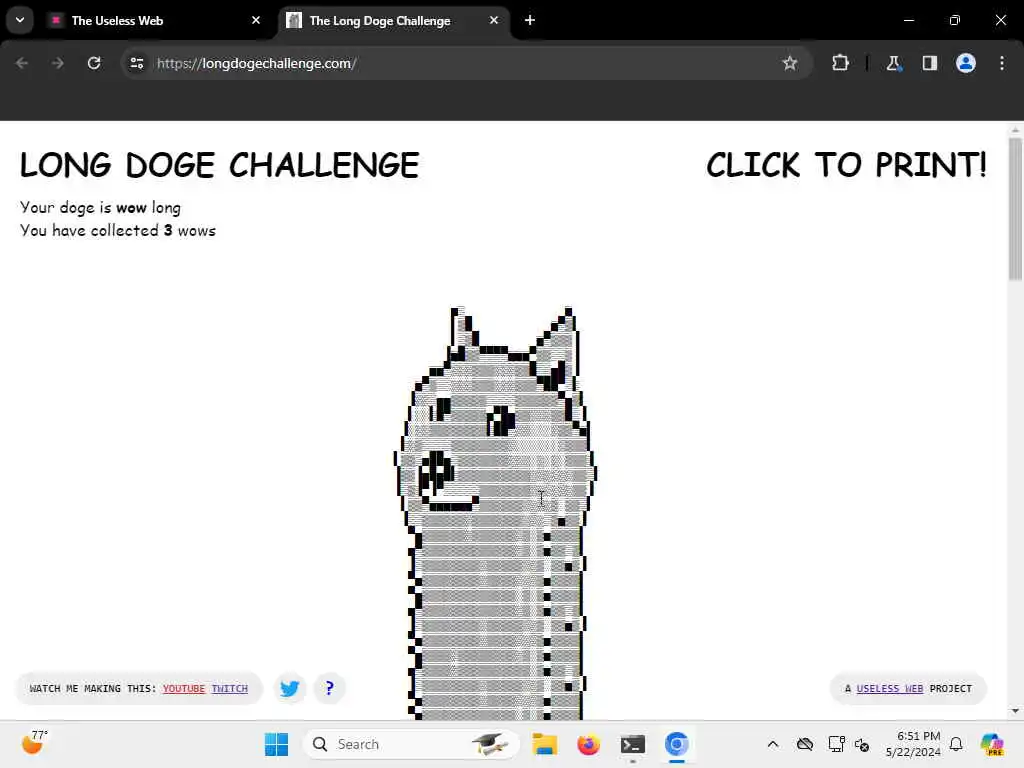Click the taskbar Search box

coord(411,744)
